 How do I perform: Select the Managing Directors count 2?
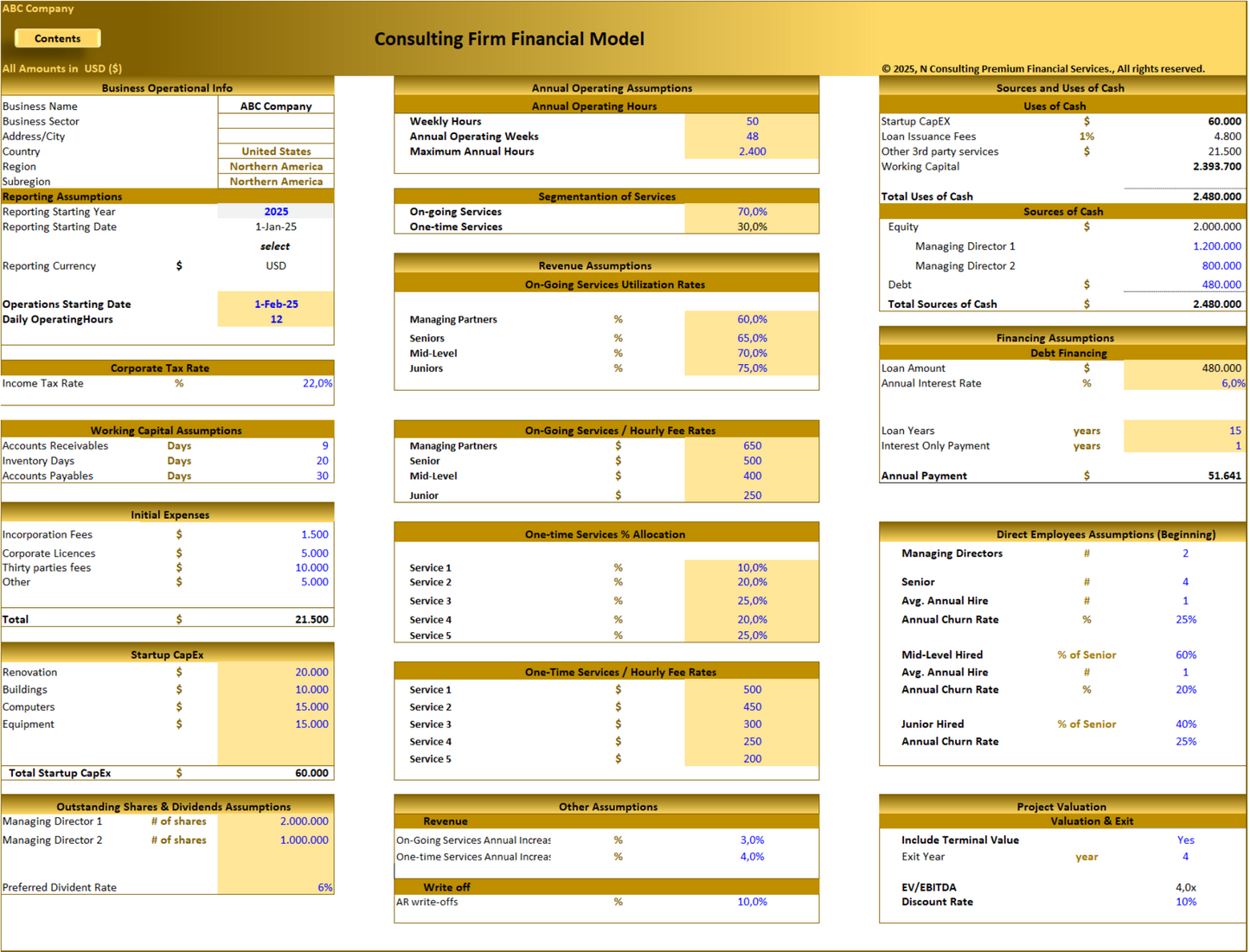[1185, 553]
